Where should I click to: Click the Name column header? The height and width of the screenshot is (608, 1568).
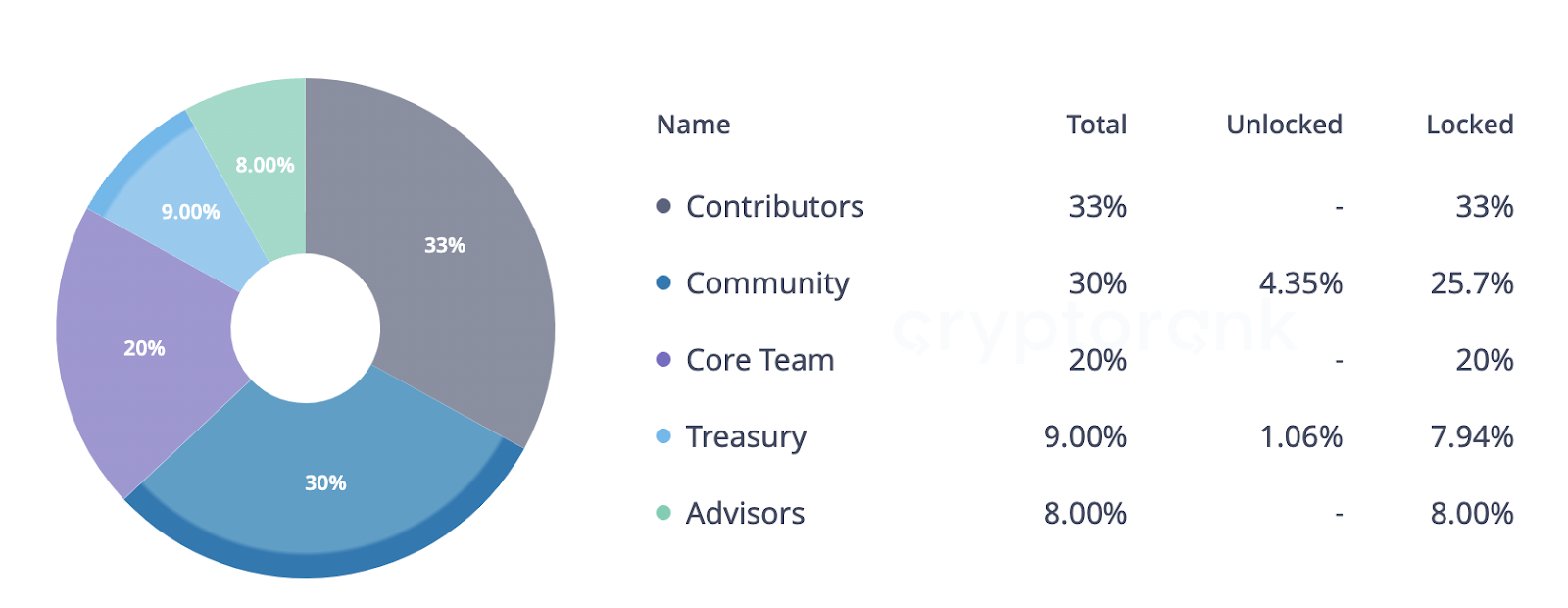point(693,125)
